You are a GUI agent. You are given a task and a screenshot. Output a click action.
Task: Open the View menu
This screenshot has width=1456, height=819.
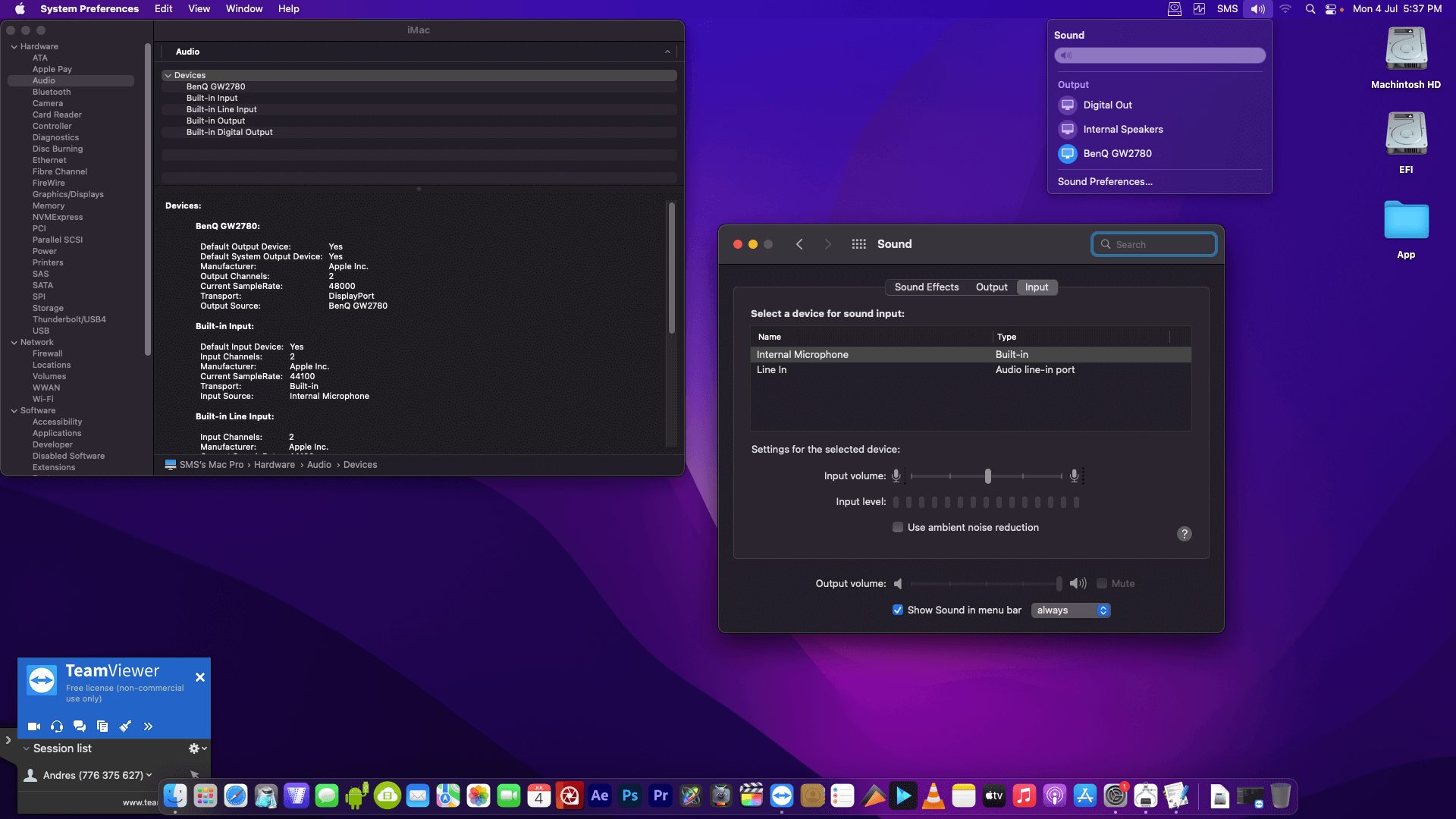coord(199,9)
